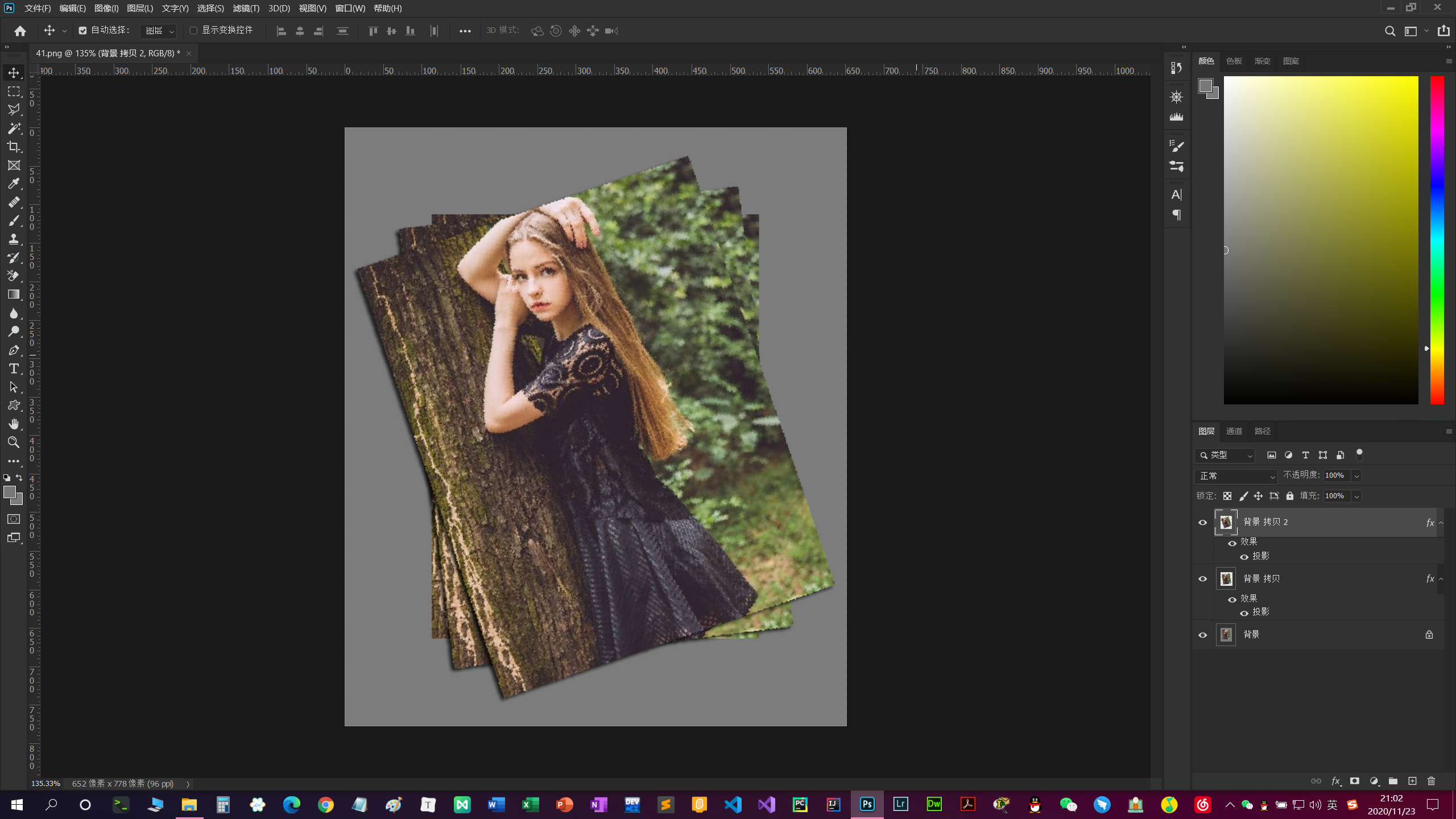Open the 填充 fill dropdown arrow
The width and height of the screenshot is (1456, 819).
pyautogui.click(x=1356, y=497)
